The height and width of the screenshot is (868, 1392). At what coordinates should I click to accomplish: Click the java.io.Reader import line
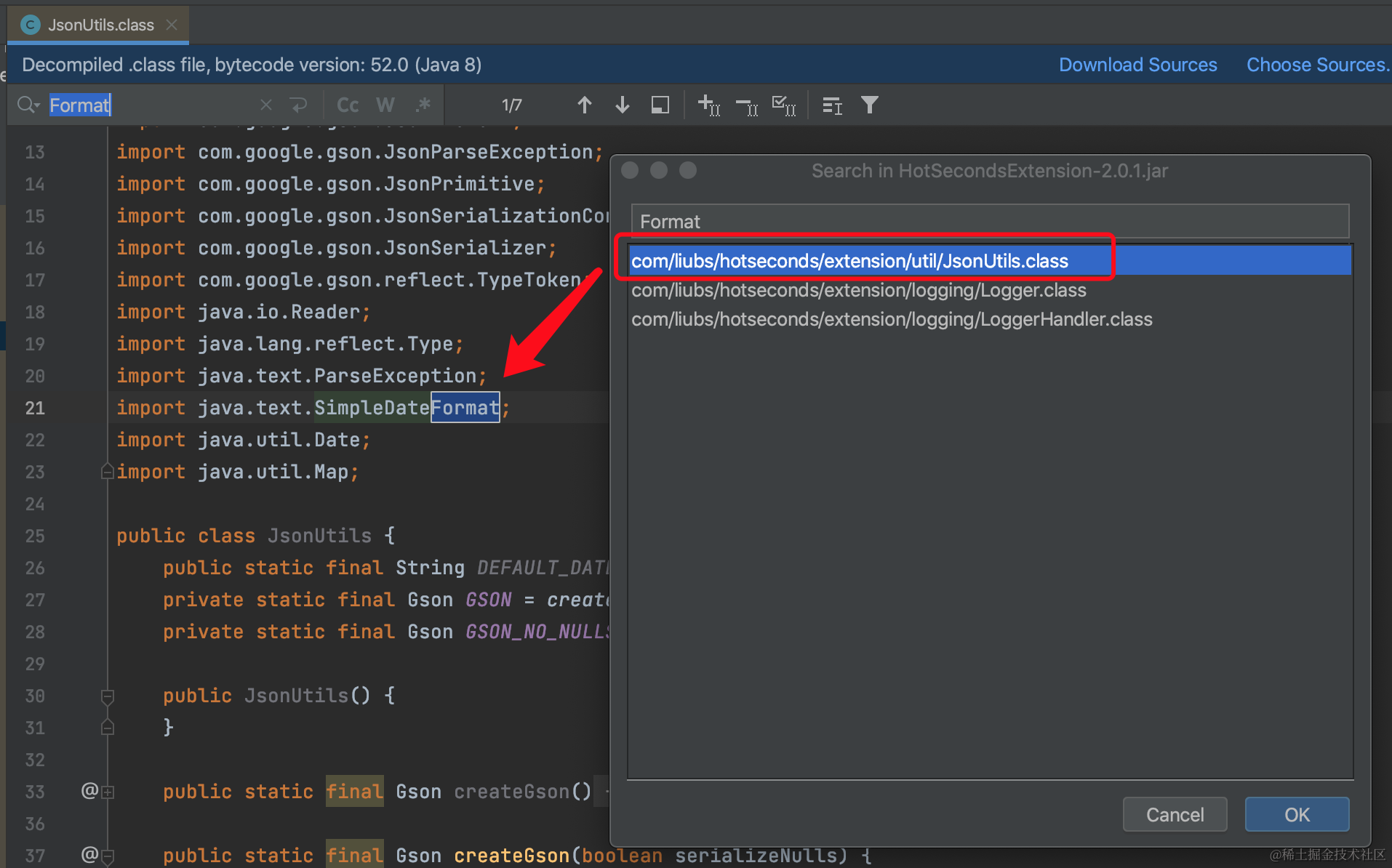(x=244, y=312)
